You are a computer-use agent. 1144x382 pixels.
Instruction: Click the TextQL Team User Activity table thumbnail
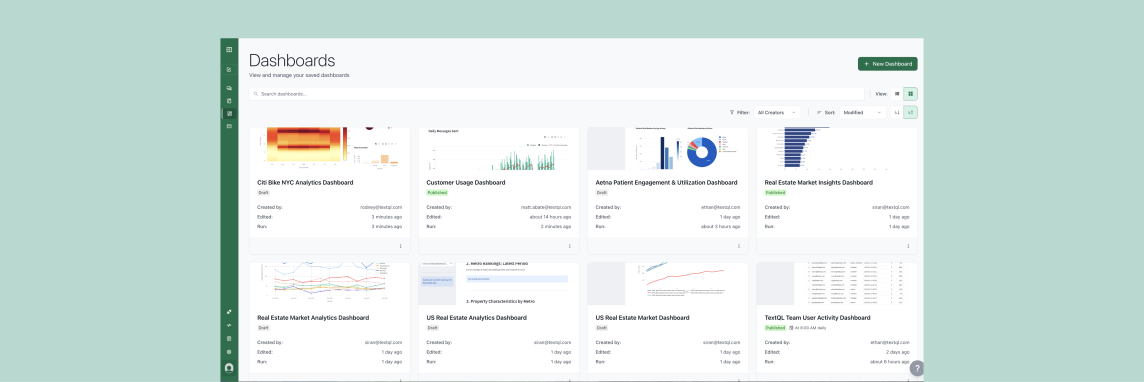point(837,284)
